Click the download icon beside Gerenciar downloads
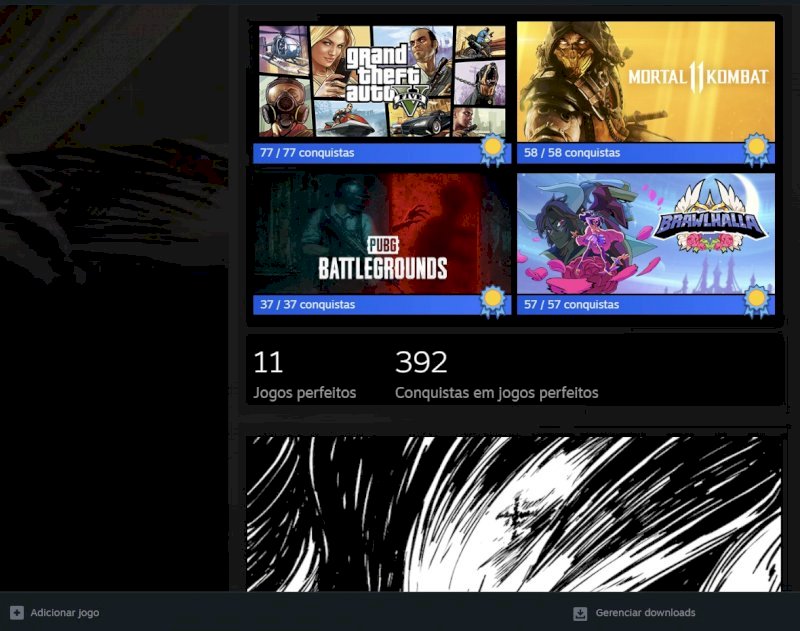This screenshot has width=800, height=631. [580, 613]
